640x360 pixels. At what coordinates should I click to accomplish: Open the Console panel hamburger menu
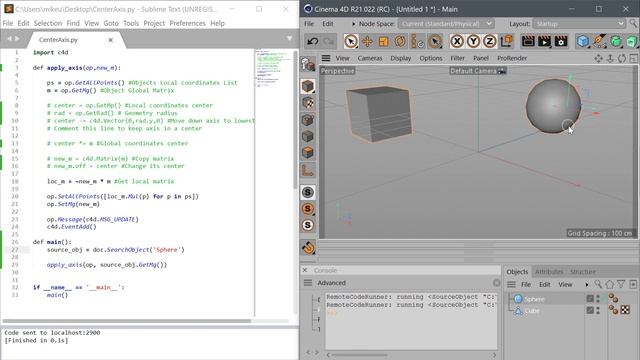(x=308, y=283)
